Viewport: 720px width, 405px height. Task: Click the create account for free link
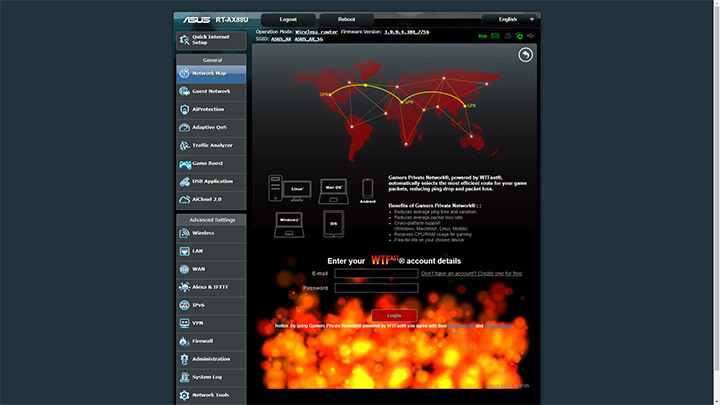coord(471,274)
